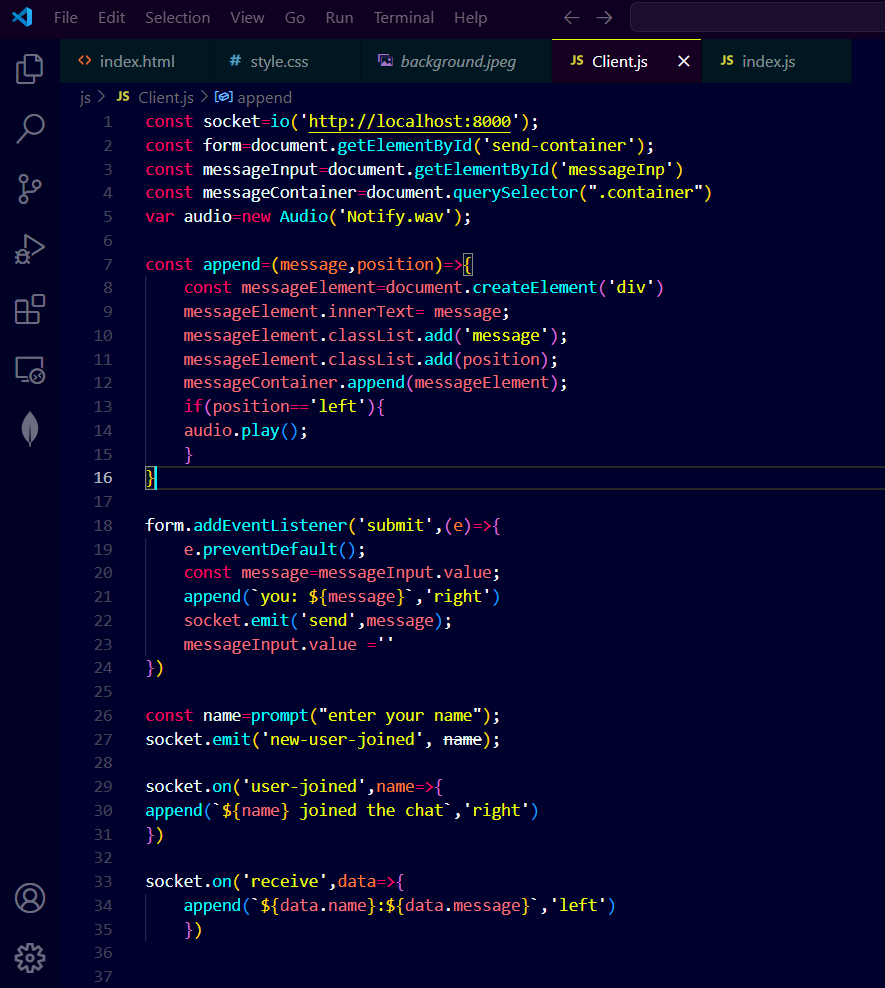Screen dimensions: 885x988
Task: Click audio.play on line 14
Action: coord(231,430)
